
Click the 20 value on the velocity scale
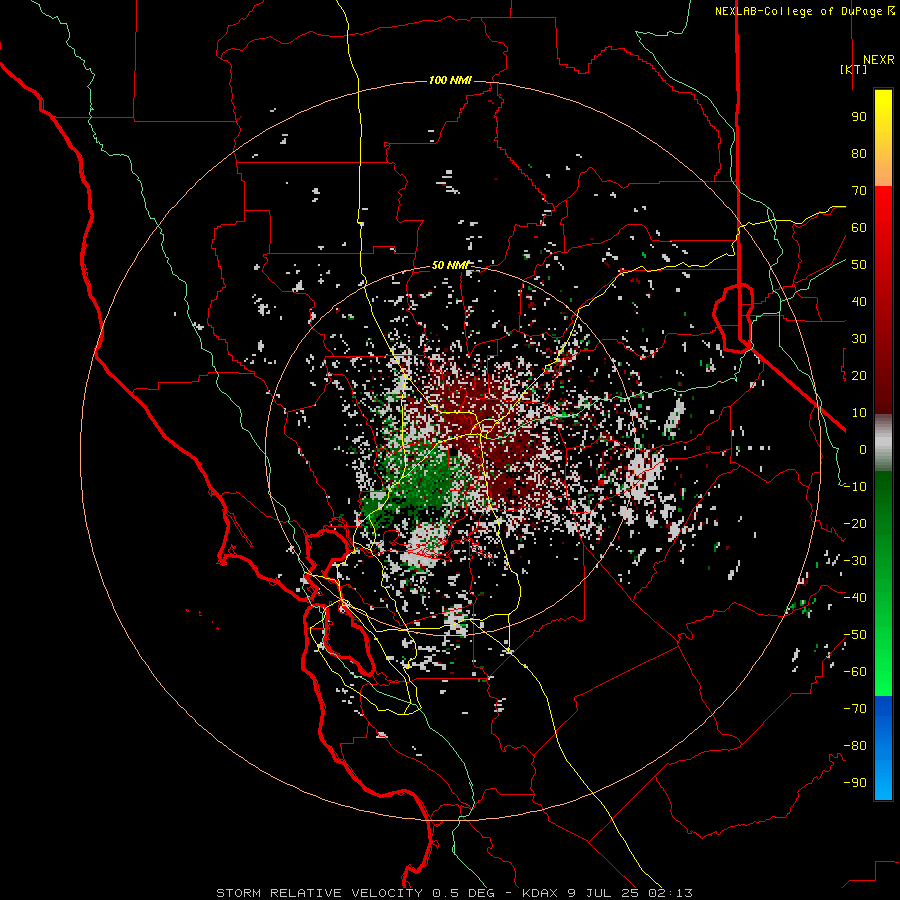pyautogui.click(x=859, y=375)
